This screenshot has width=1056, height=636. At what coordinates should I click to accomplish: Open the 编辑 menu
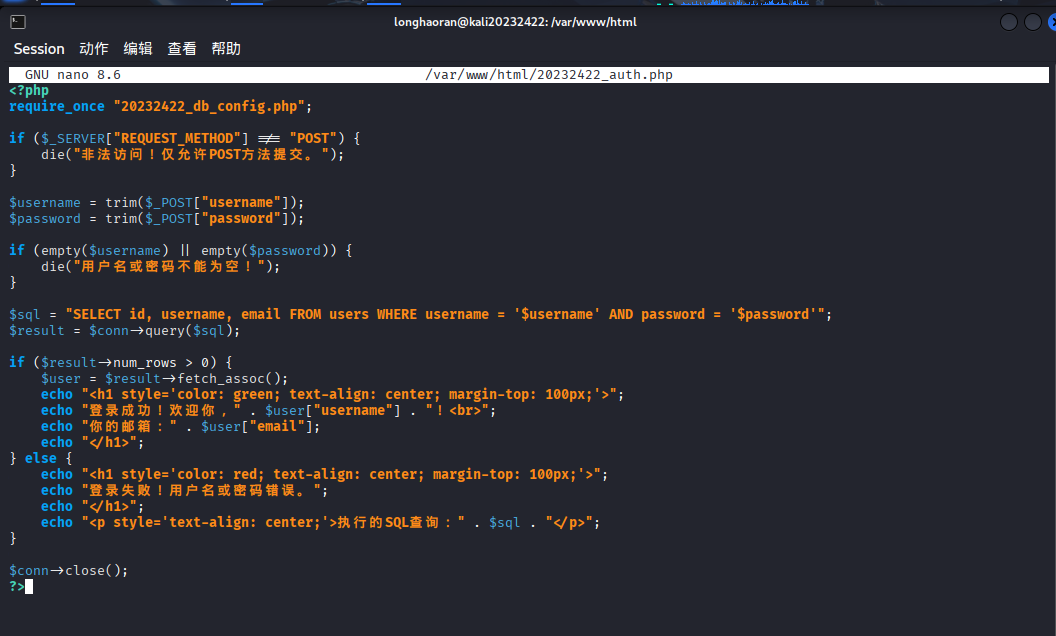[138, 49]
